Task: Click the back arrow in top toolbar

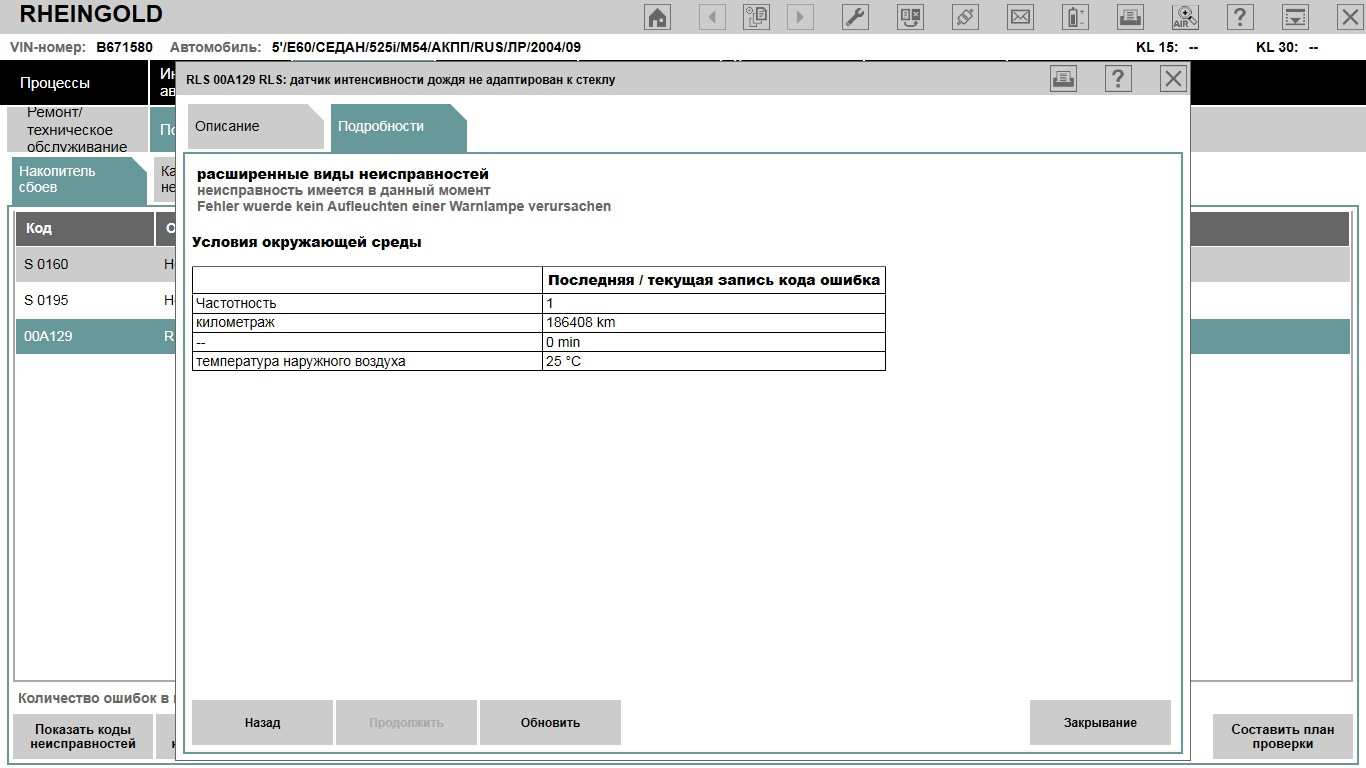Action: 712,17
